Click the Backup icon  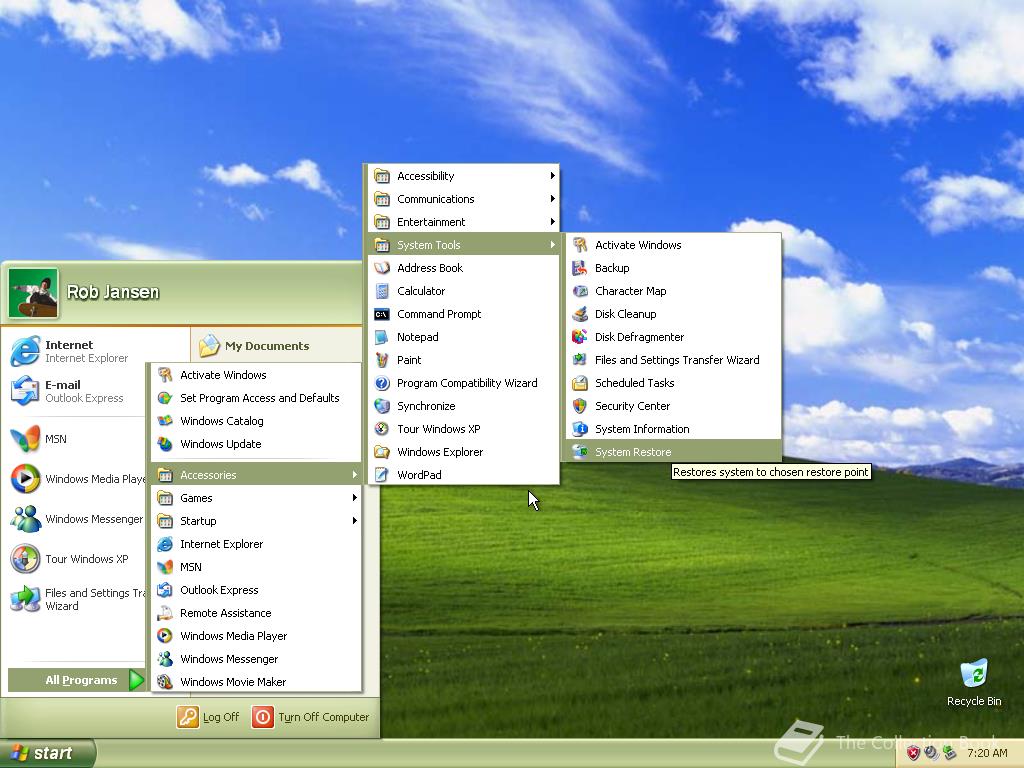[x=579, y=268]
